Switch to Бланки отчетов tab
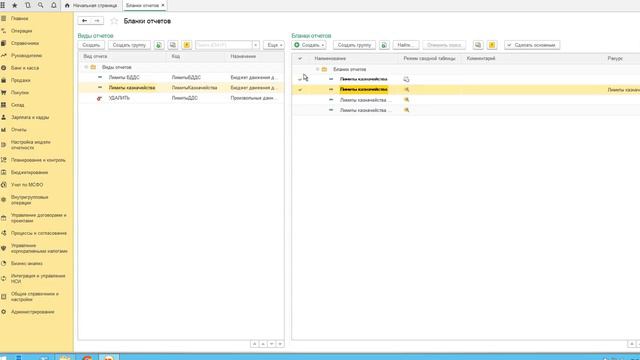This screenshot has width=640, height=360. tap(142, 5)
